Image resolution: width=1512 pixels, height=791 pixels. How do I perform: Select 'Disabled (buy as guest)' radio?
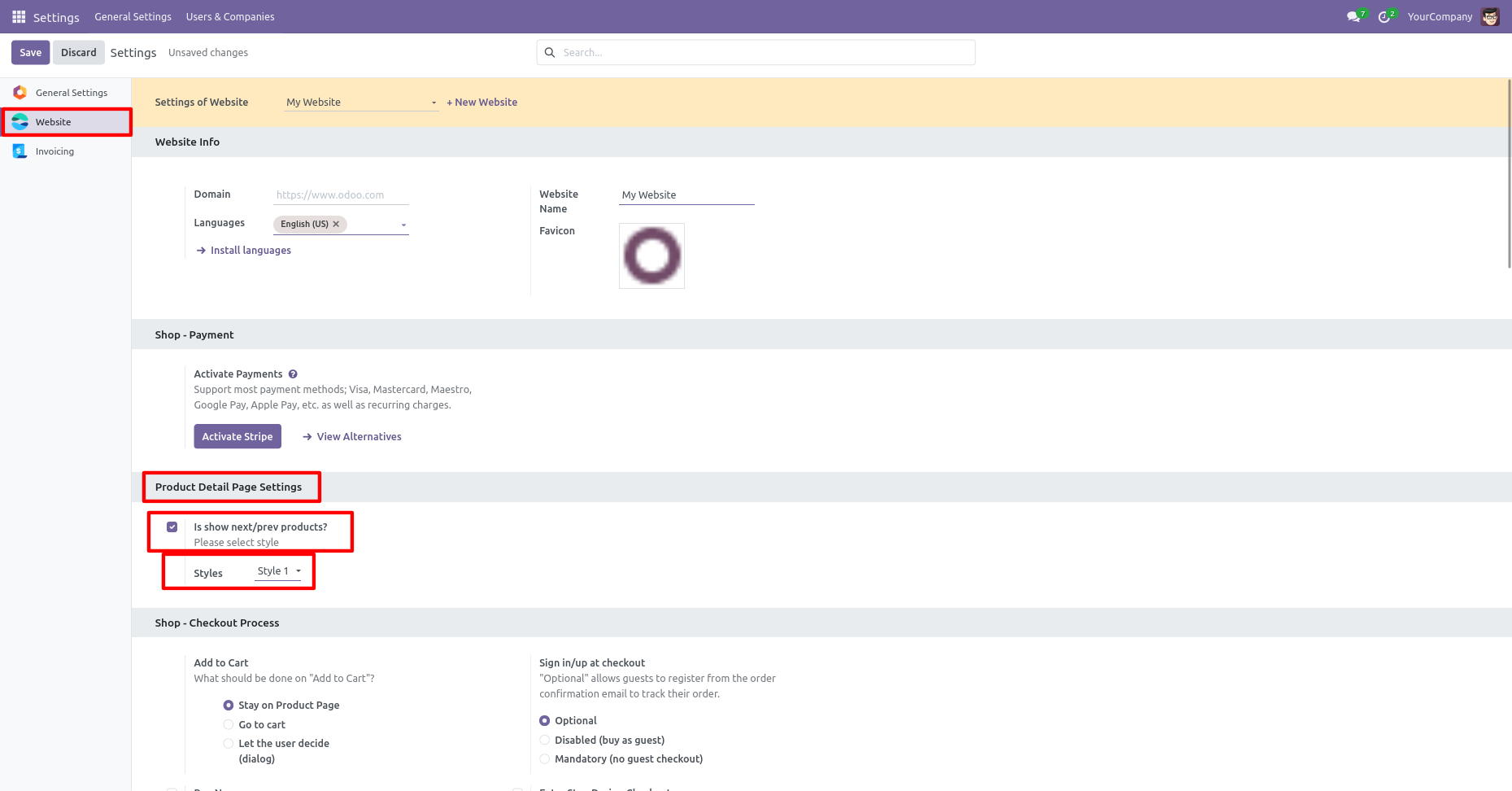click(545, 741)
